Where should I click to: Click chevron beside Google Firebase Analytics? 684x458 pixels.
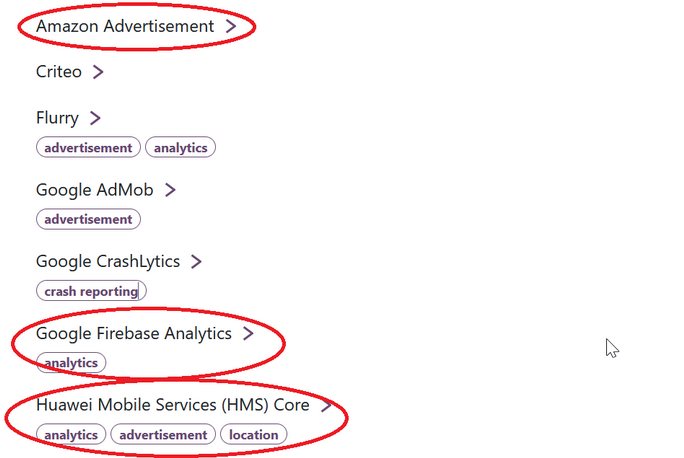[x=248, y=333]
